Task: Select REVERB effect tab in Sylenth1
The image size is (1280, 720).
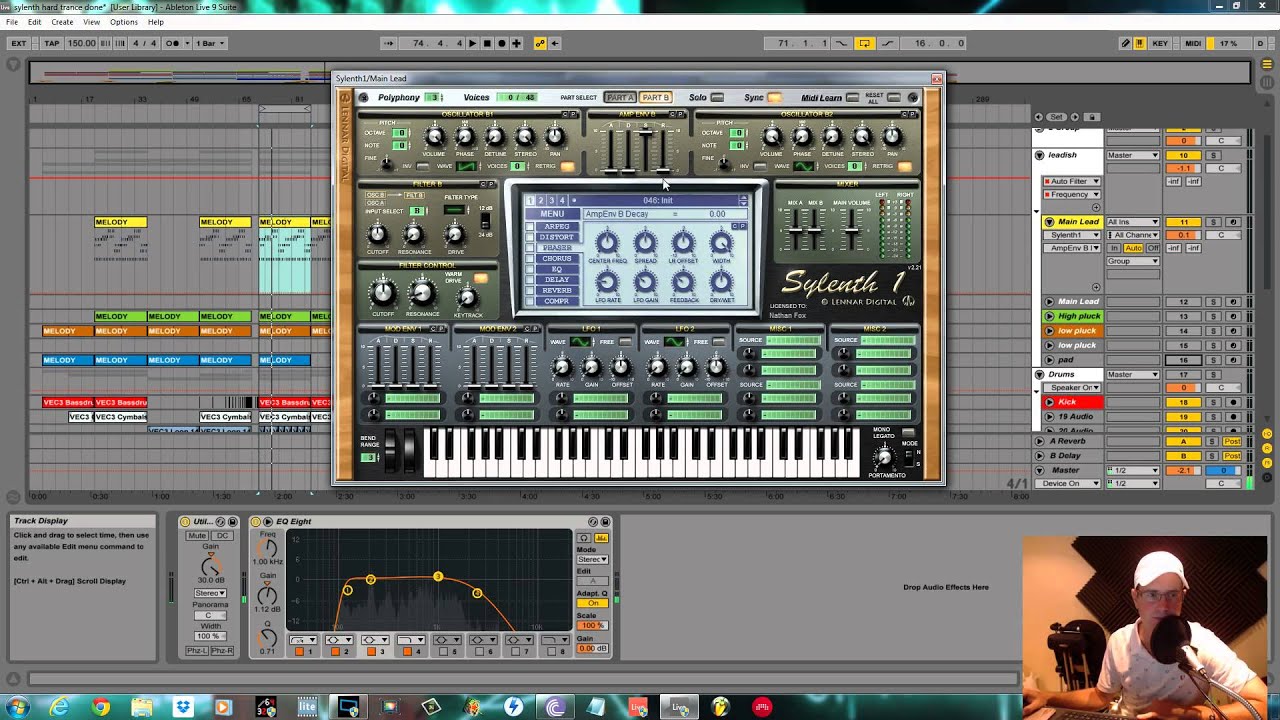Action: [x=557, y=291]
